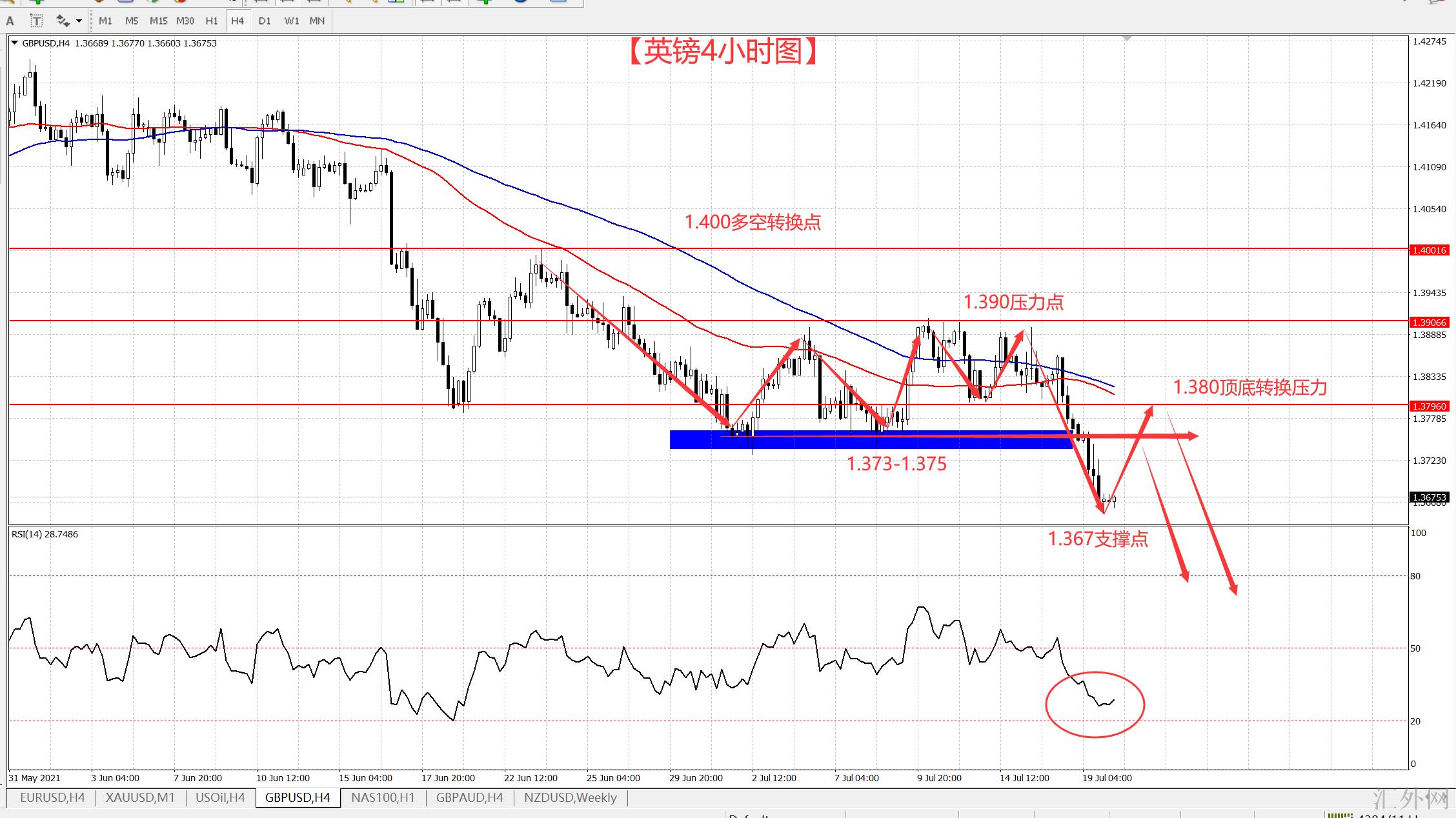Screen dimensions: 1456x818
Task: Switch to NAS100,H1 chart tab
Action: pos(383,798)
